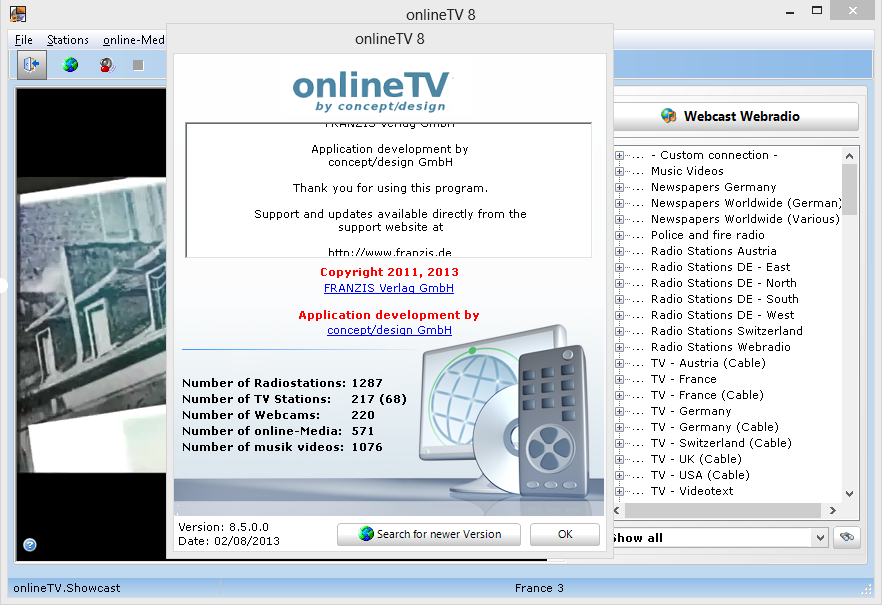Select TV - USA (Cable) entry
This screenshot has width=882, height=605.
(x=700, y=475)
